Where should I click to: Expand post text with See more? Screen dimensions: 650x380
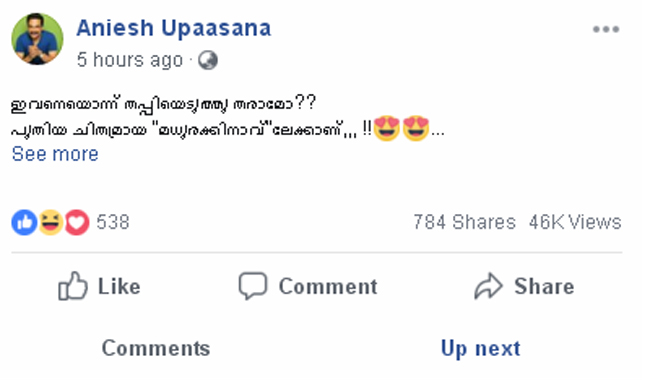55,154
